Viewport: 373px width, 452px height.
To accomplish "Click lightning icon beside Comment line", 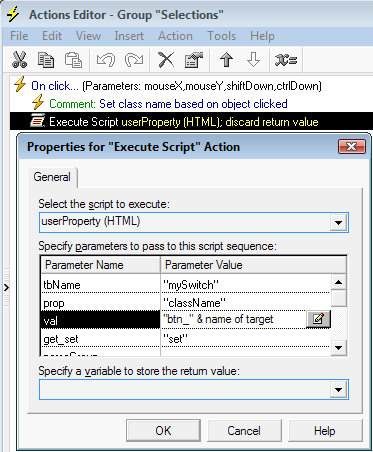I will 38,102.
